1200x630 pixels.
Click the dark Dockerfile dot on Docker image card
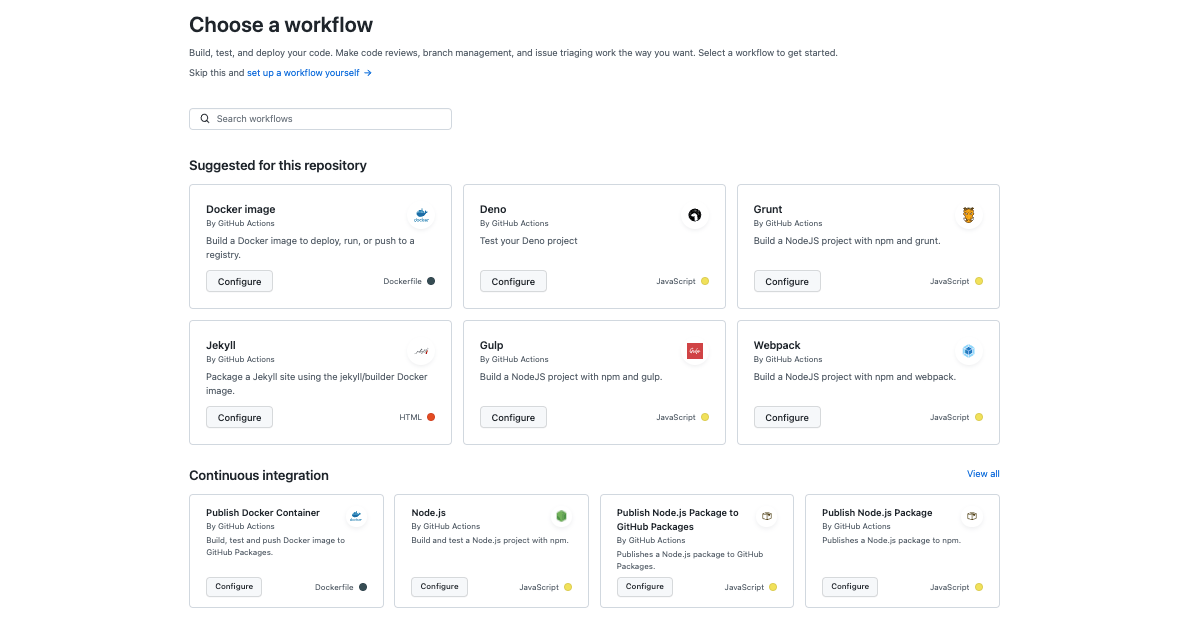tap(433, 281)
